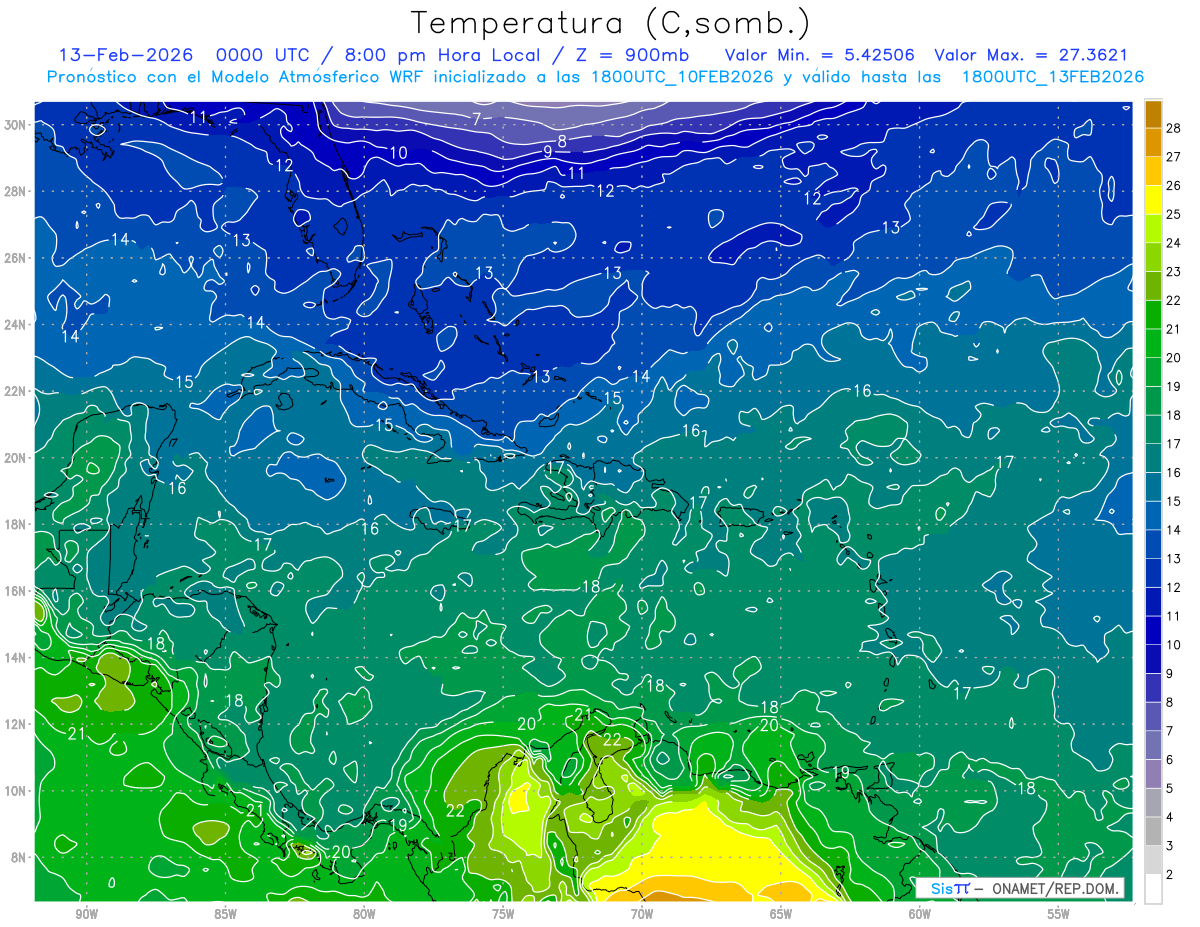Click the color bar label 15
1200x927 pixels.
(1174, 502)
